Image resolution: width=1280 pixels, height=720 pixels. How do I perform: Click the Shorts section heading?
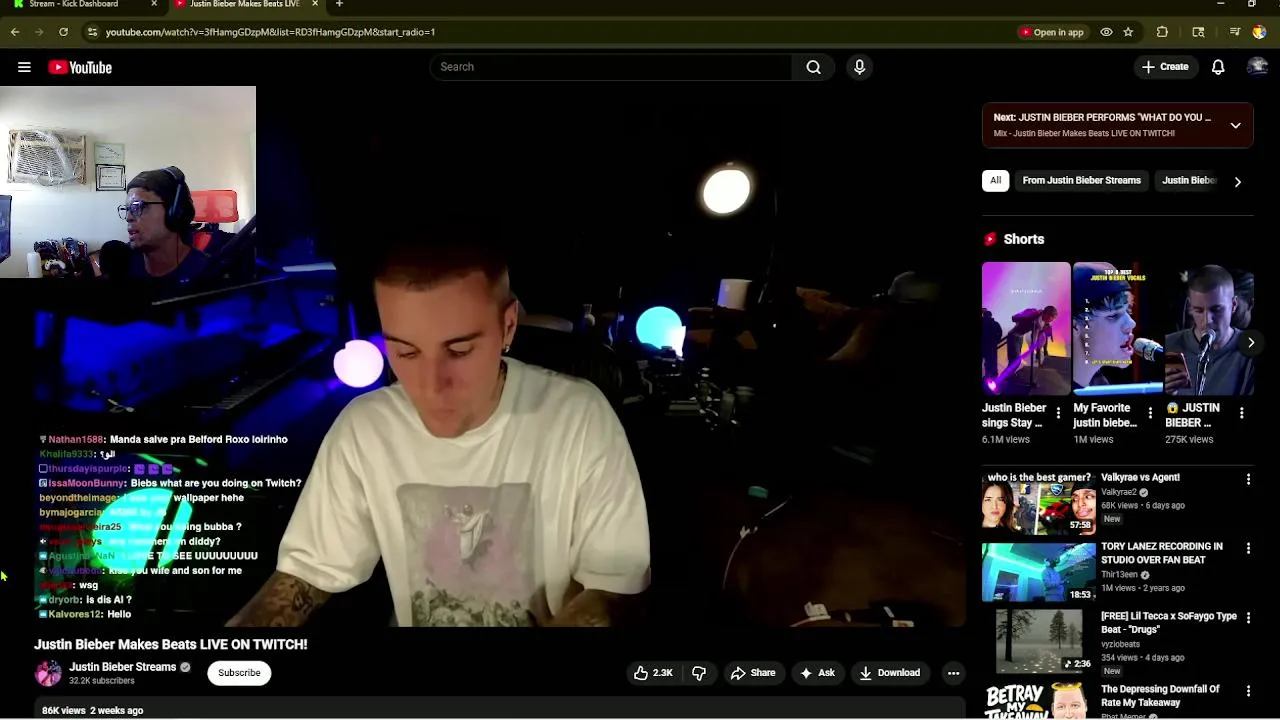[x=1023, y=239]
